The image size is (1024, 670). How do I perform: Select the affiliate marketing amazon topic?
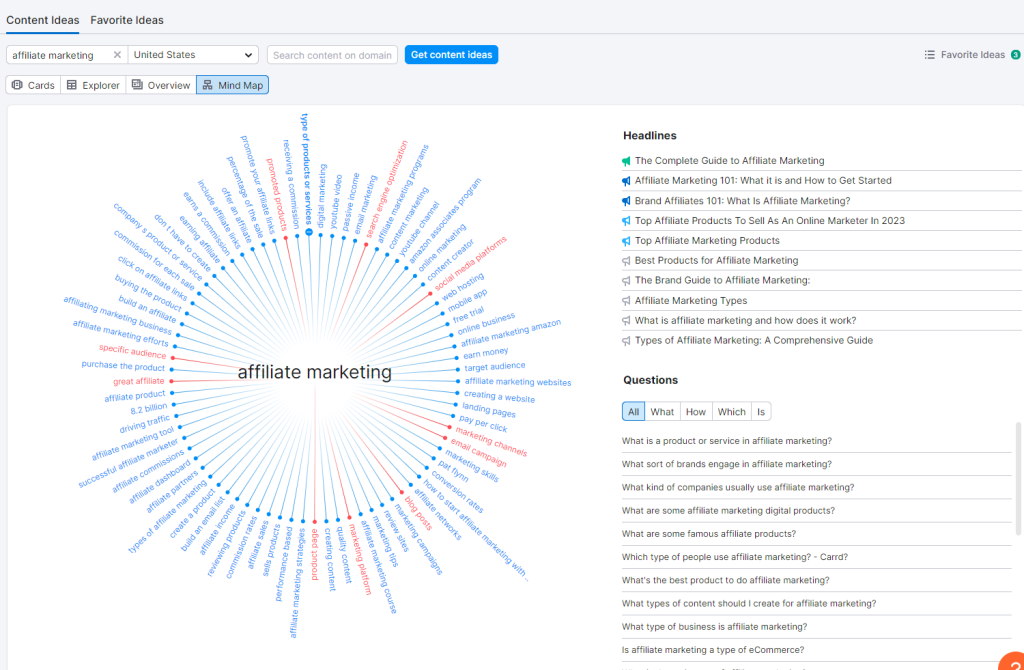(511, 333)
